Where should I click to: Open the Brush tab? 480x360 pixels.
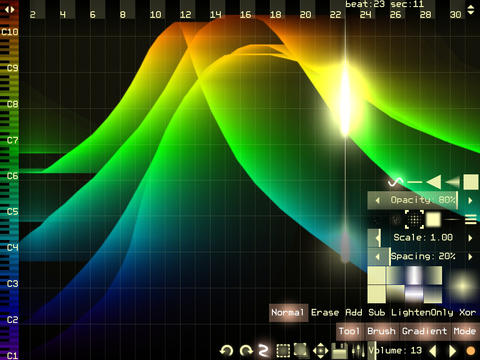[381, 331]
